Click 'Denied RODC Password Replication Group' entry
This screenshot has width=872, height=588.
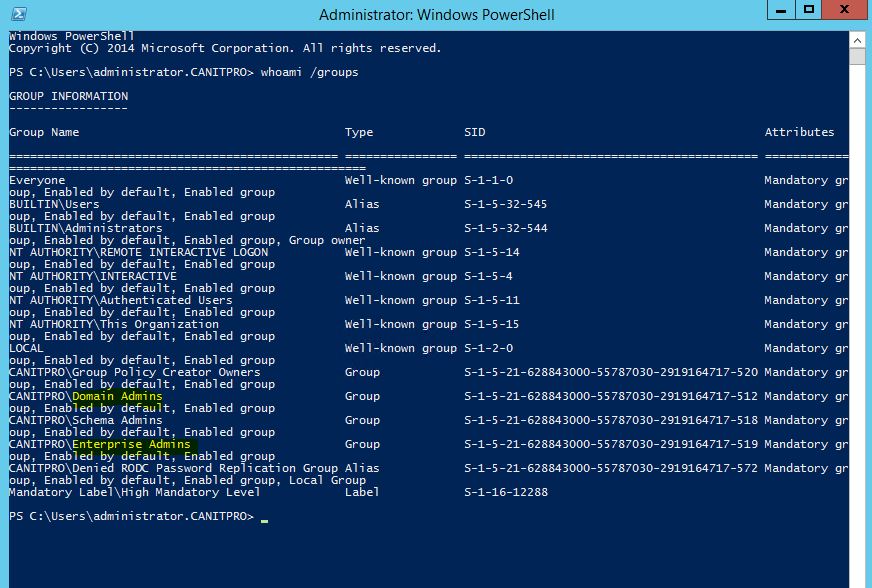tap(205, 468)
